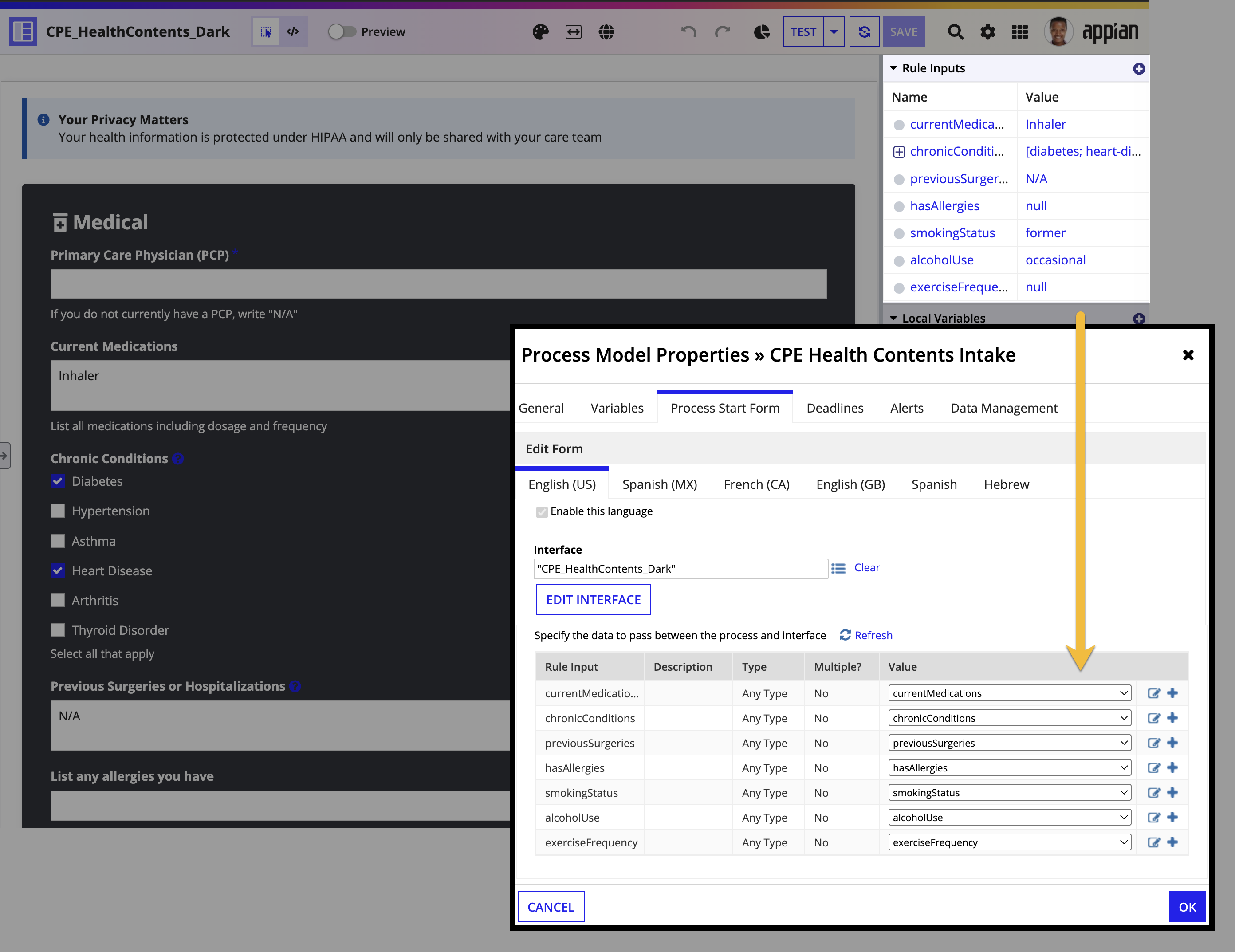Open the settings gear icon

coord(987,32)
